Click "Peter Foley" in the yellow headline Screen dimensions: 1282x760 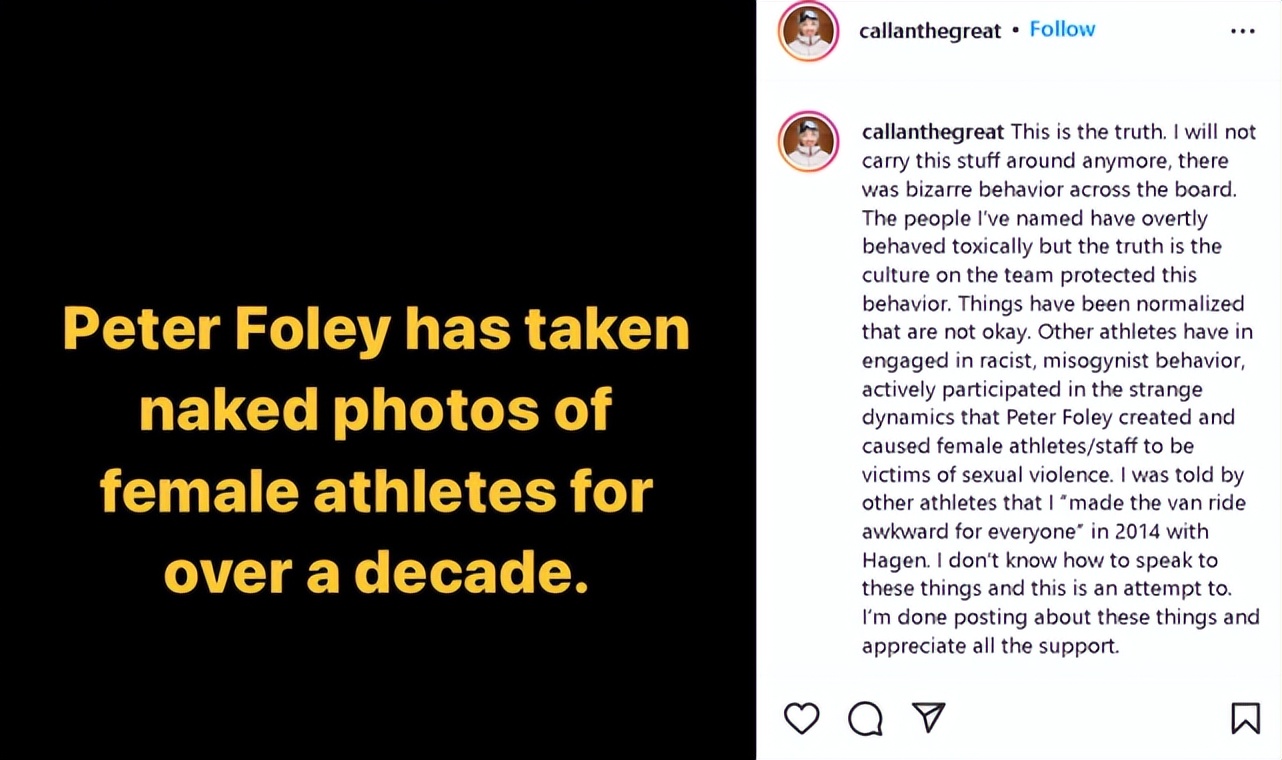pyautogui.click(x=225, y=329)
